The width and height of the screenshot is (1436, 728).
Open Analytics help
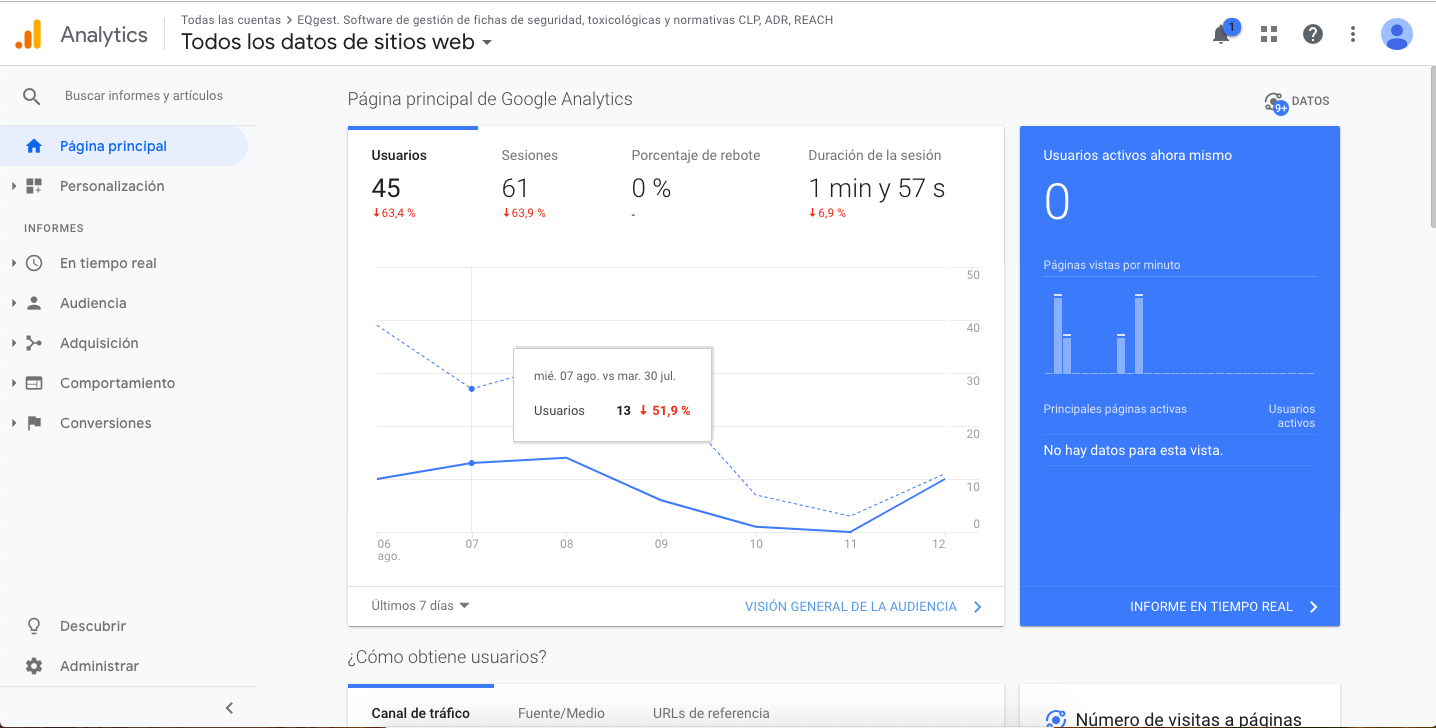[1312, 34]
